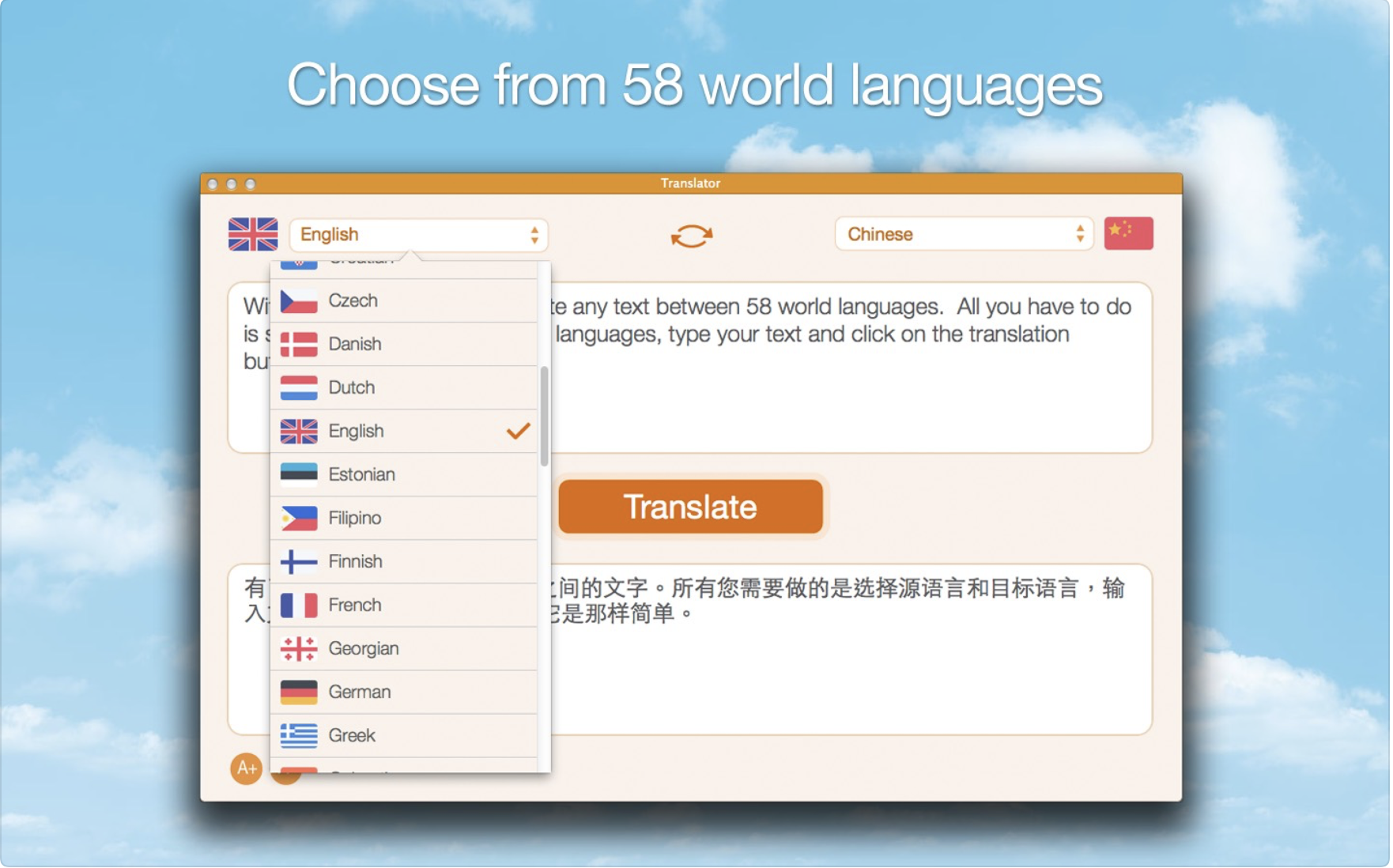Open the English source language dropdown
Viewport: 1393px width, 868px height.
pyautogui.click(x=418, y=235)
